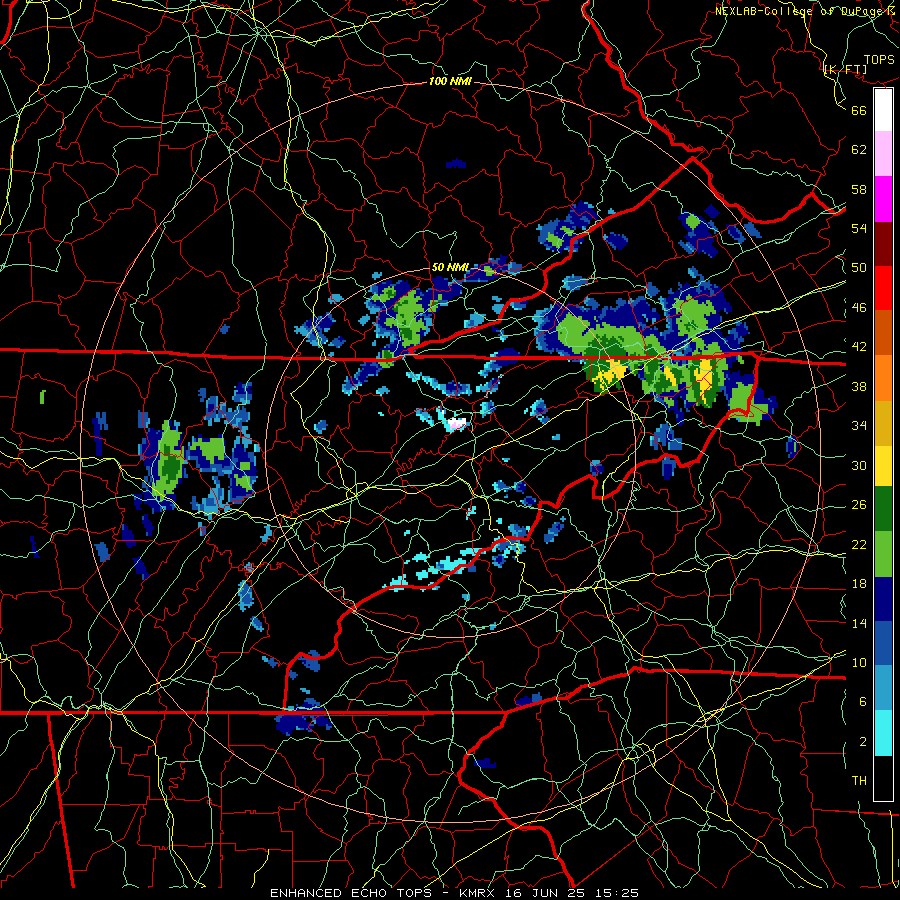Click legend value "6"
The width and height of the screenshot is (900, 900).
click(863, 702)
